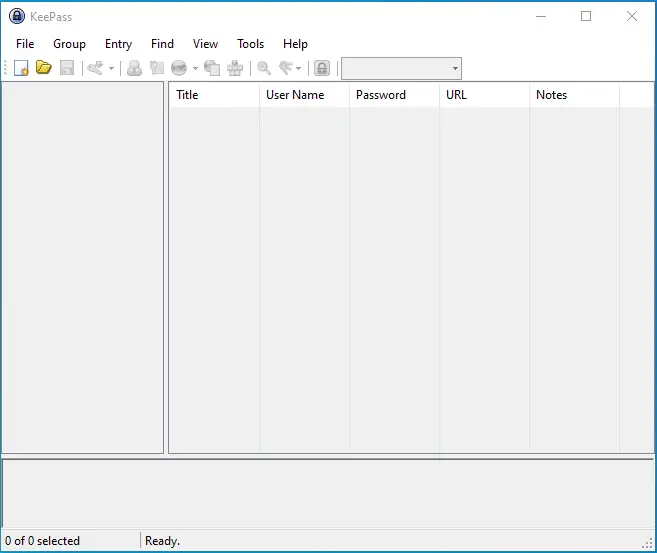Sort by the URL column header
The height and width of the screenshot is (553, 657).
click(484, 95)
